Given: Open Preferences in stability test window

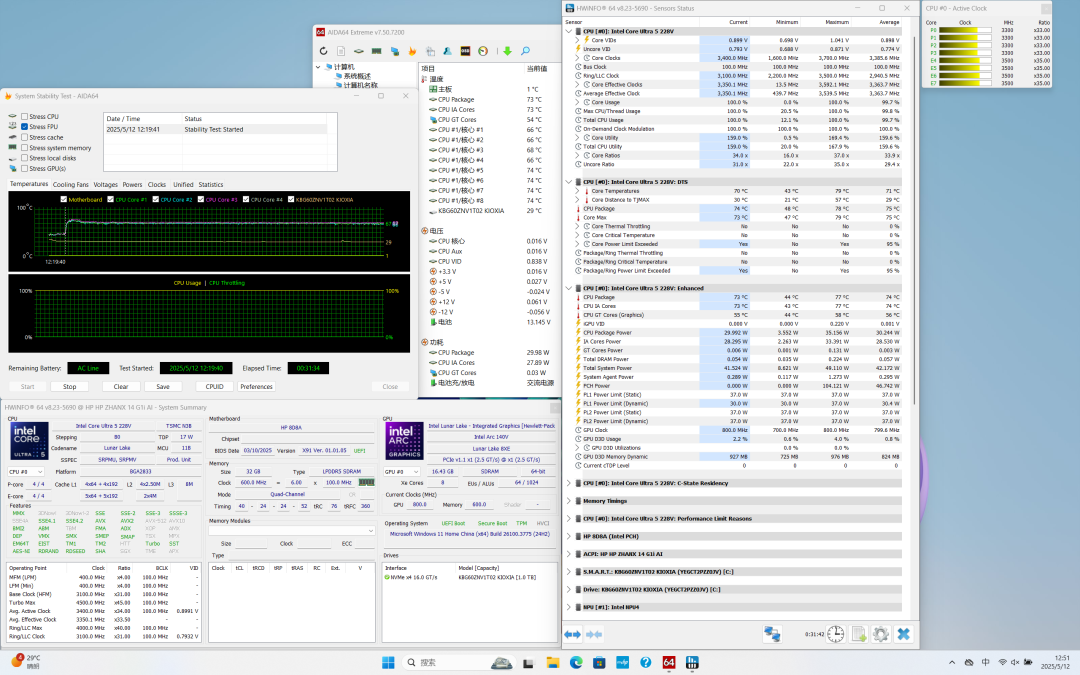Looking at the screenshot, I should coord(256,386).
